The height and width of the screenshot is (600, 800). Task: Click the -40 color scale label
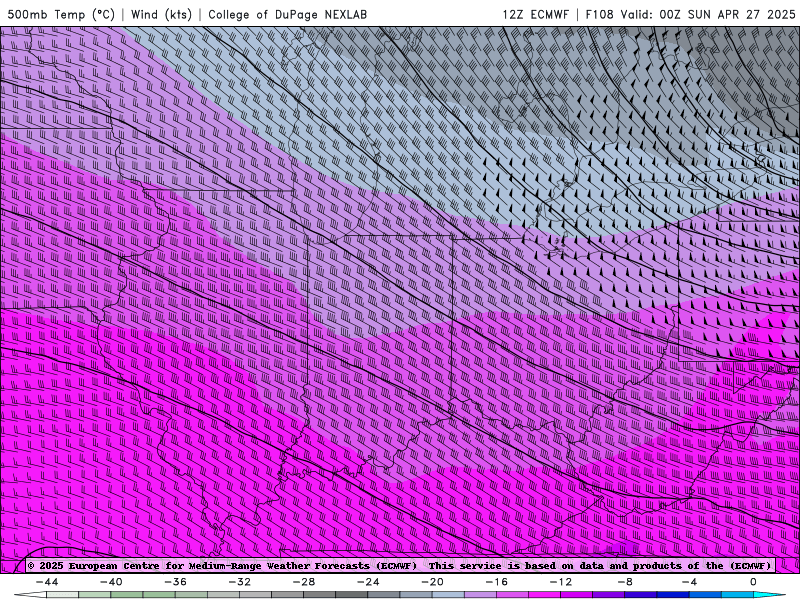click(111, 582)
